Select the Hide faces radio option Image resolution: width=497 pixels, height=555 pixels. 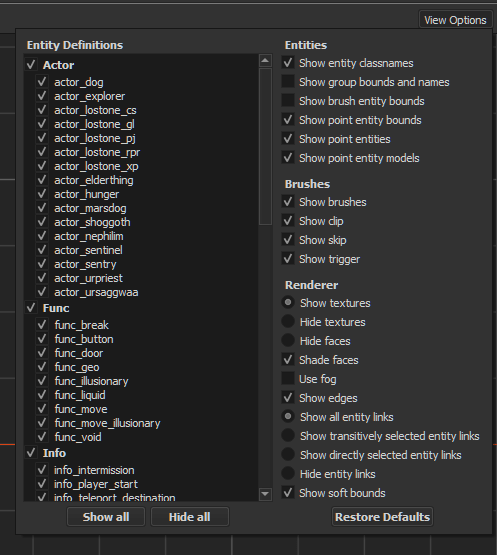(288, 341)
